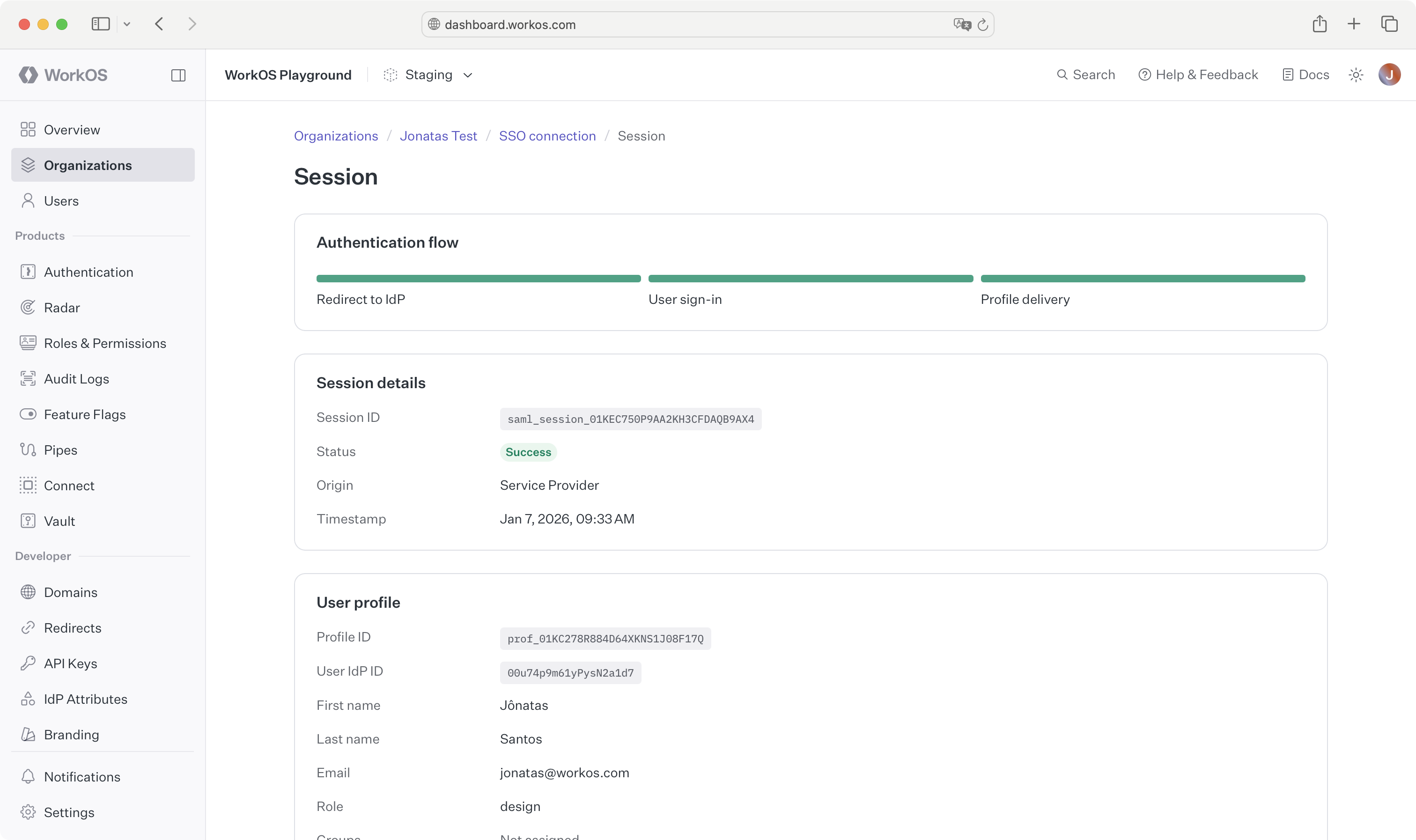This screenshot has height=840, width=1416.
Task: Collapse the WorkOS sidebar
Action: pos(178,74)
